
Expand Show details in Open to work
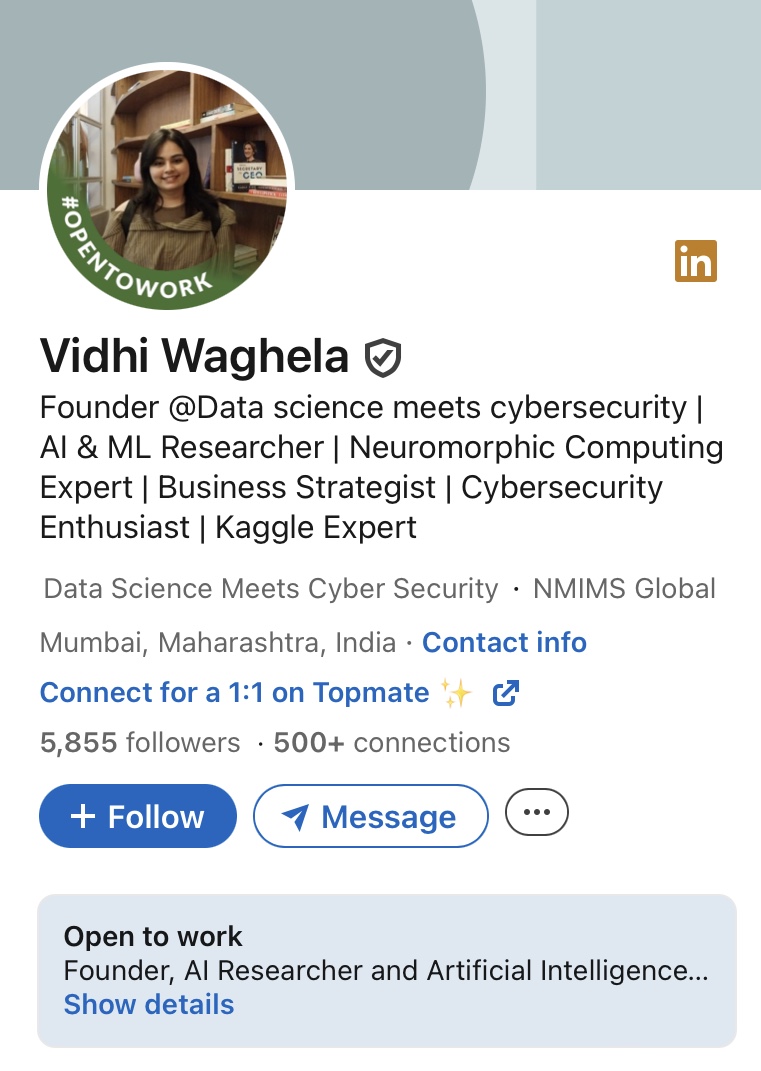[x=149, y=1004]
